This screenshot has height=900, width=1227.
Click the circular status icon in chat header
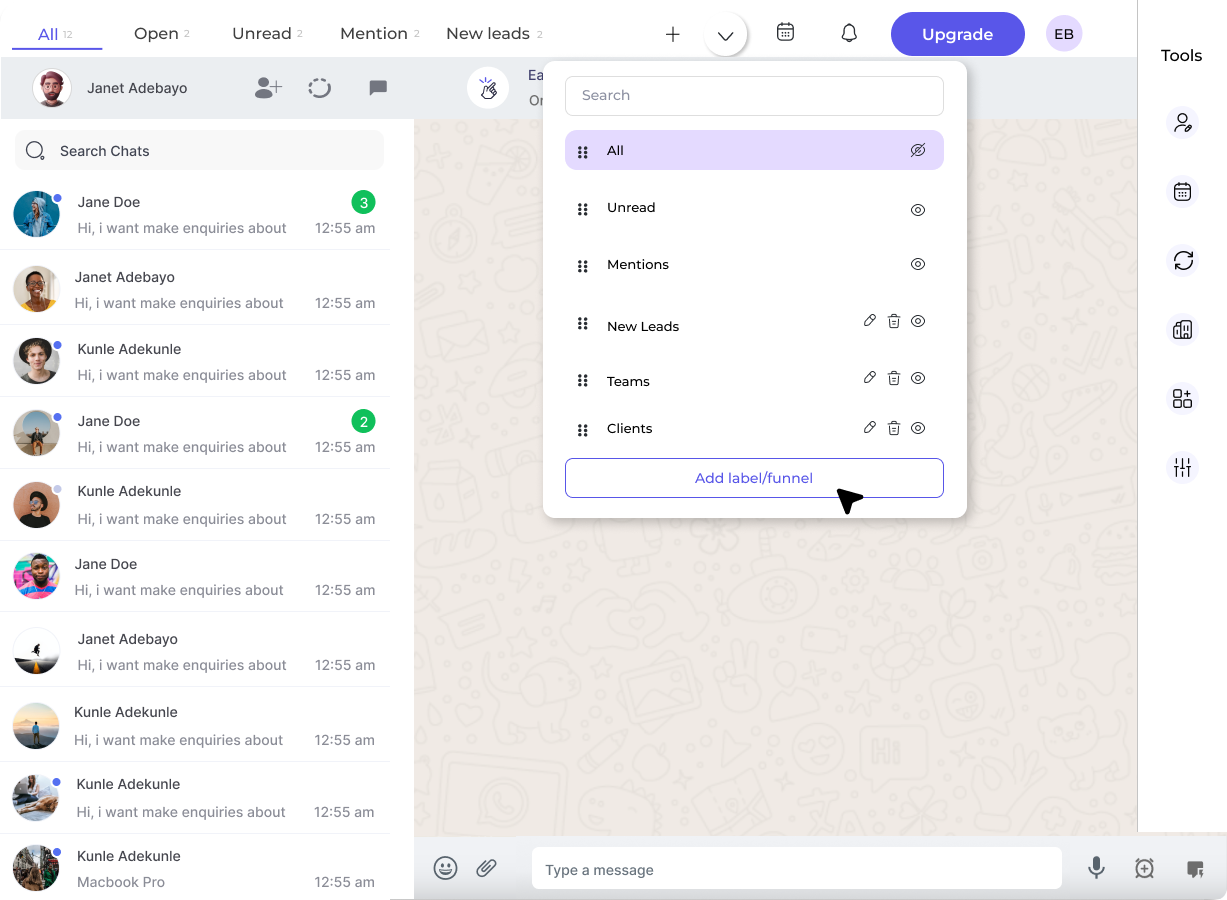tap(320, 88)
